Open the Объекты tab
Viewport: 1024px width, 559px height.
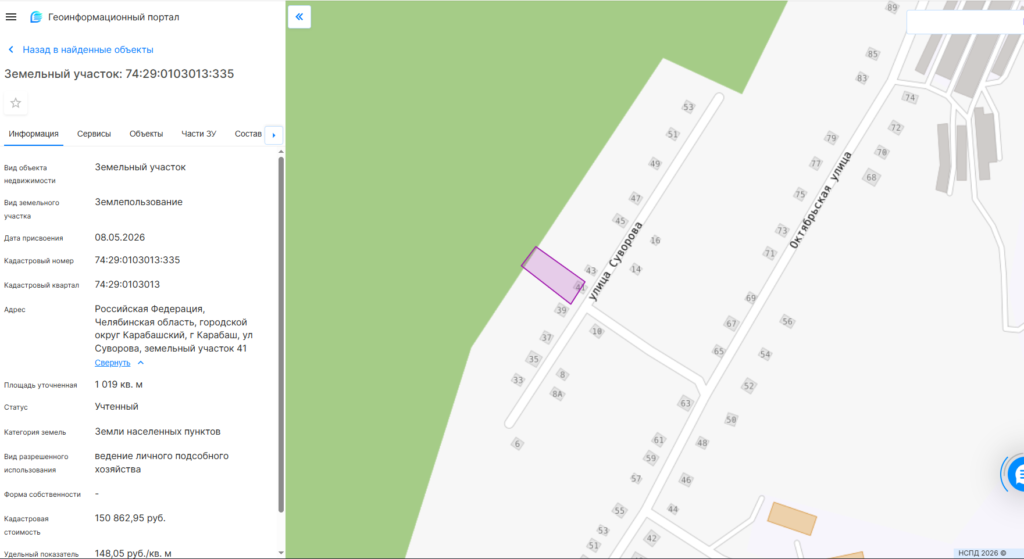pos(146,134)
